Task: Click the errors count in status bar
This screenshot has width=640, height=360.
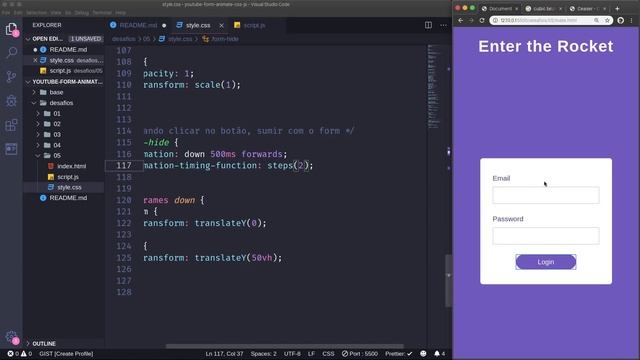Action: (x=13, y=354)
